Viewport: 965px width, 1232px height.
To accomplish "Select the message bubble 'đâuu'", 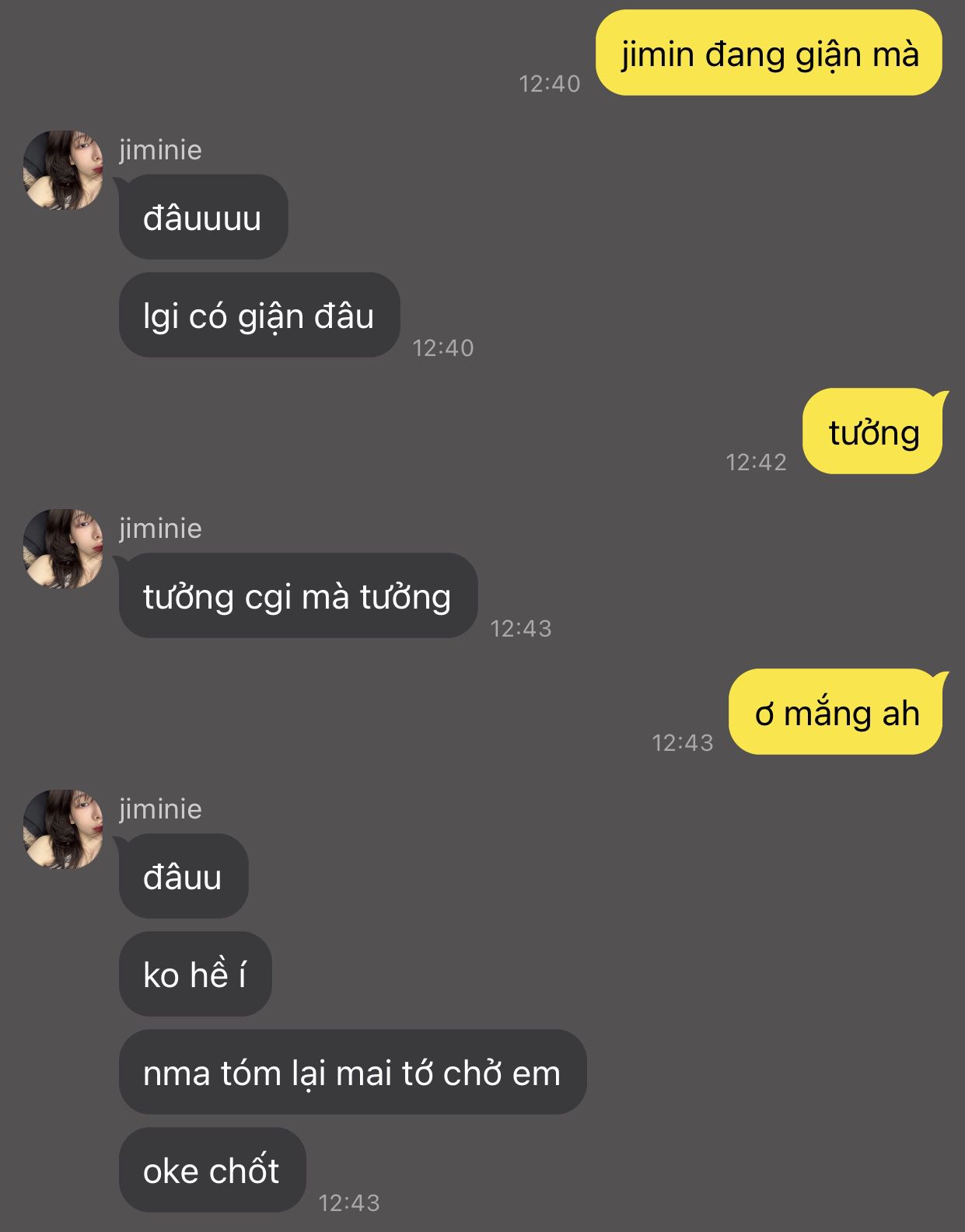I will tap(184, 876).
